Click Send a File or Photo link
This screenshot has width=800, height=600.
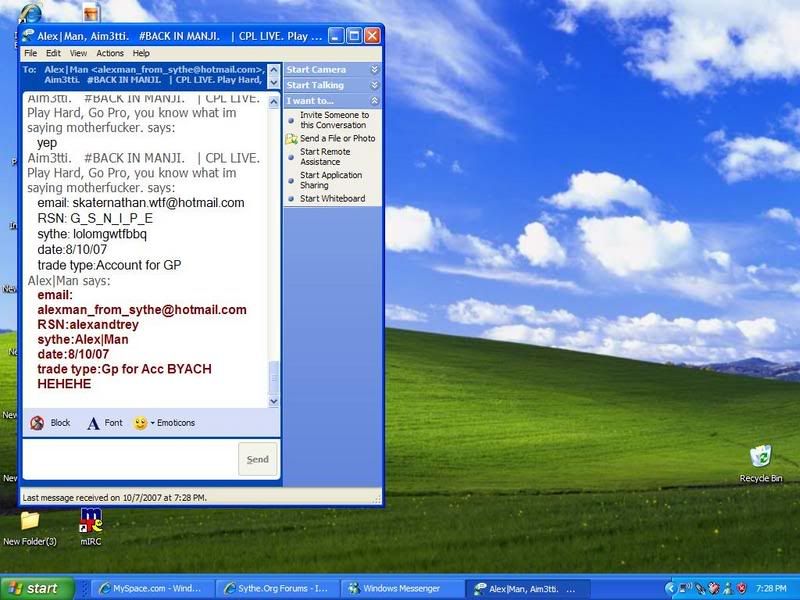[x=337, y=138]
